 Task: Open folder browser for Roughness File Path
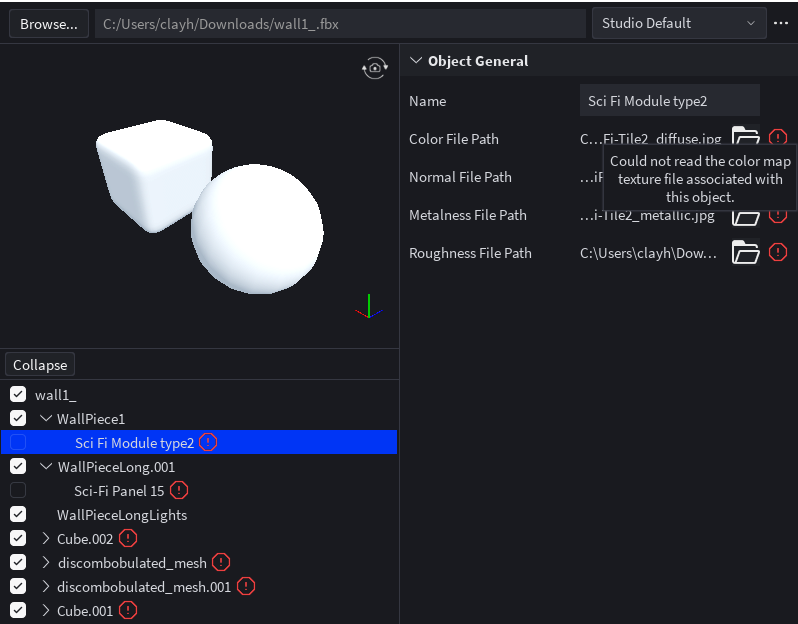746,252
